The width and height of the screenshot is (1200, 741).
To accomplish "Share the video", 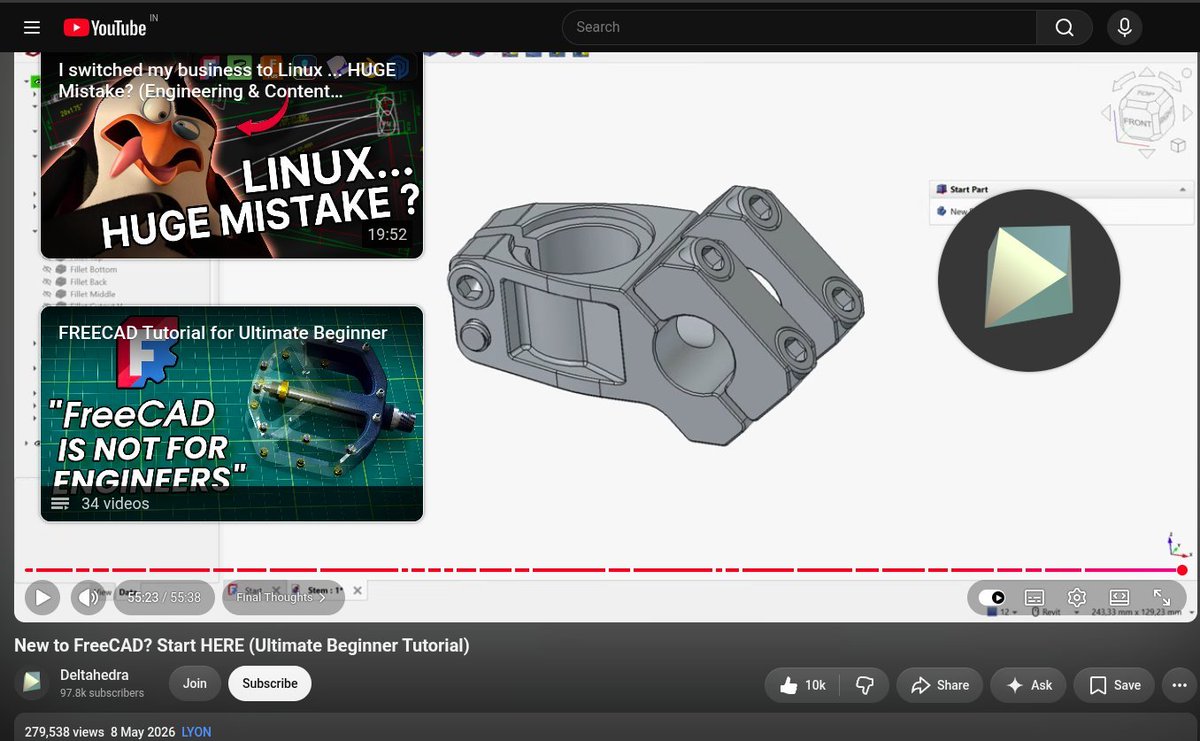I will coord(939,685).
